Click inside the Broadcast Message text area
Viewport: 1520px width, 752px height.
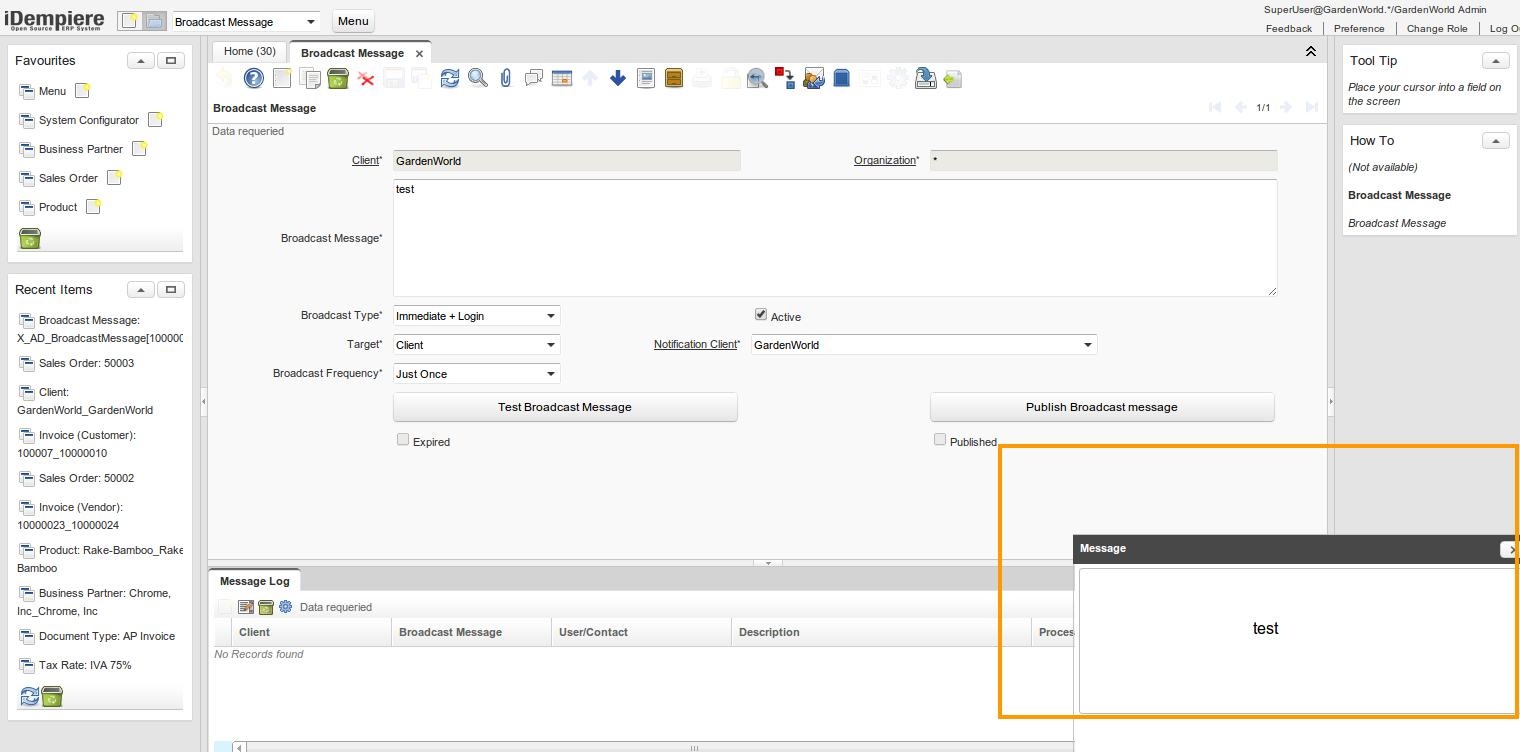[x=834, y=238]
